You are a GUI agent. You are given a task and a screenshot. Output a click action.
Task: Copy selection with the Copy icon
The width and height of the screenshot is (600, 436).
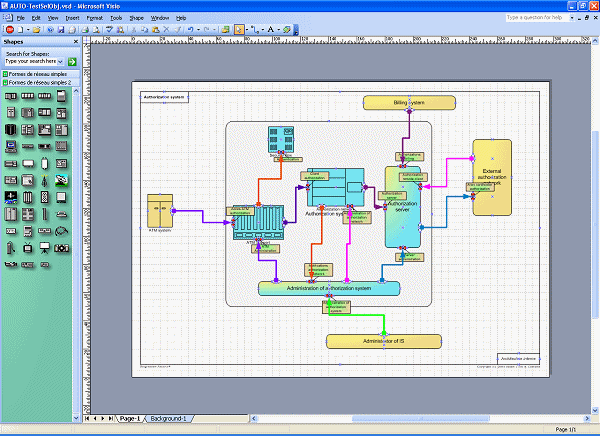point(144,29)
